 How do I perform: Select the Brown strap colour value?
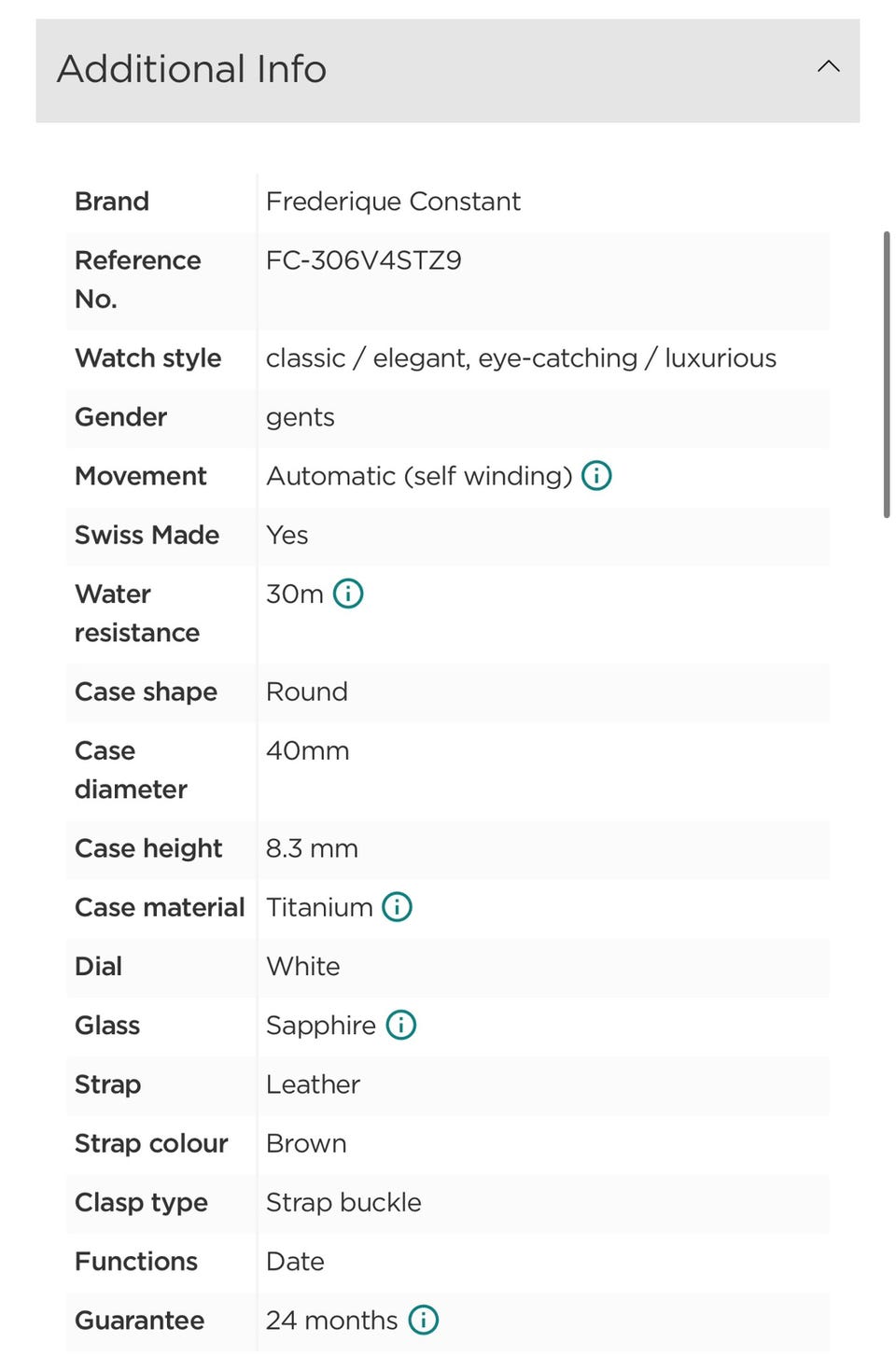click(306, 1143)
